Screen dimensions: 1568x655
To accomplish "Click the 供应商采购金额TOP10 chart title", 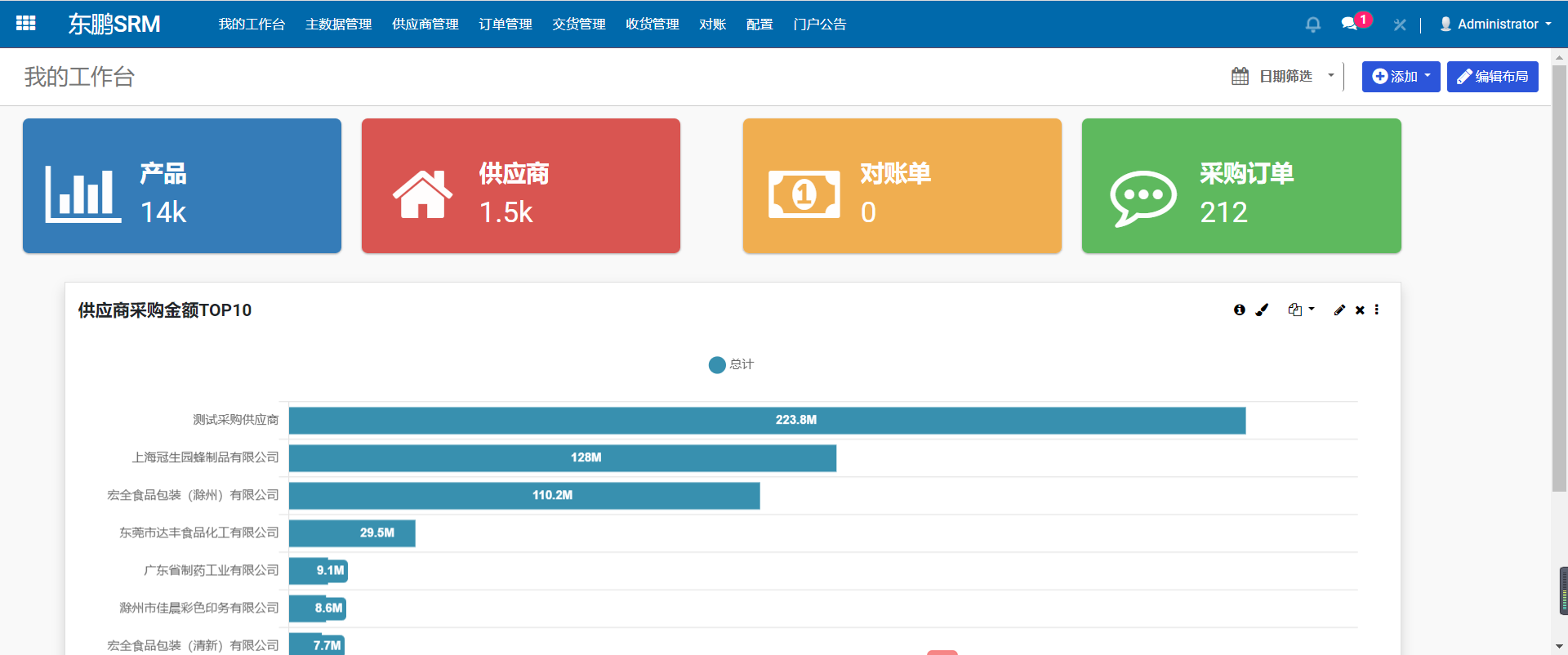I will point(165,310).
